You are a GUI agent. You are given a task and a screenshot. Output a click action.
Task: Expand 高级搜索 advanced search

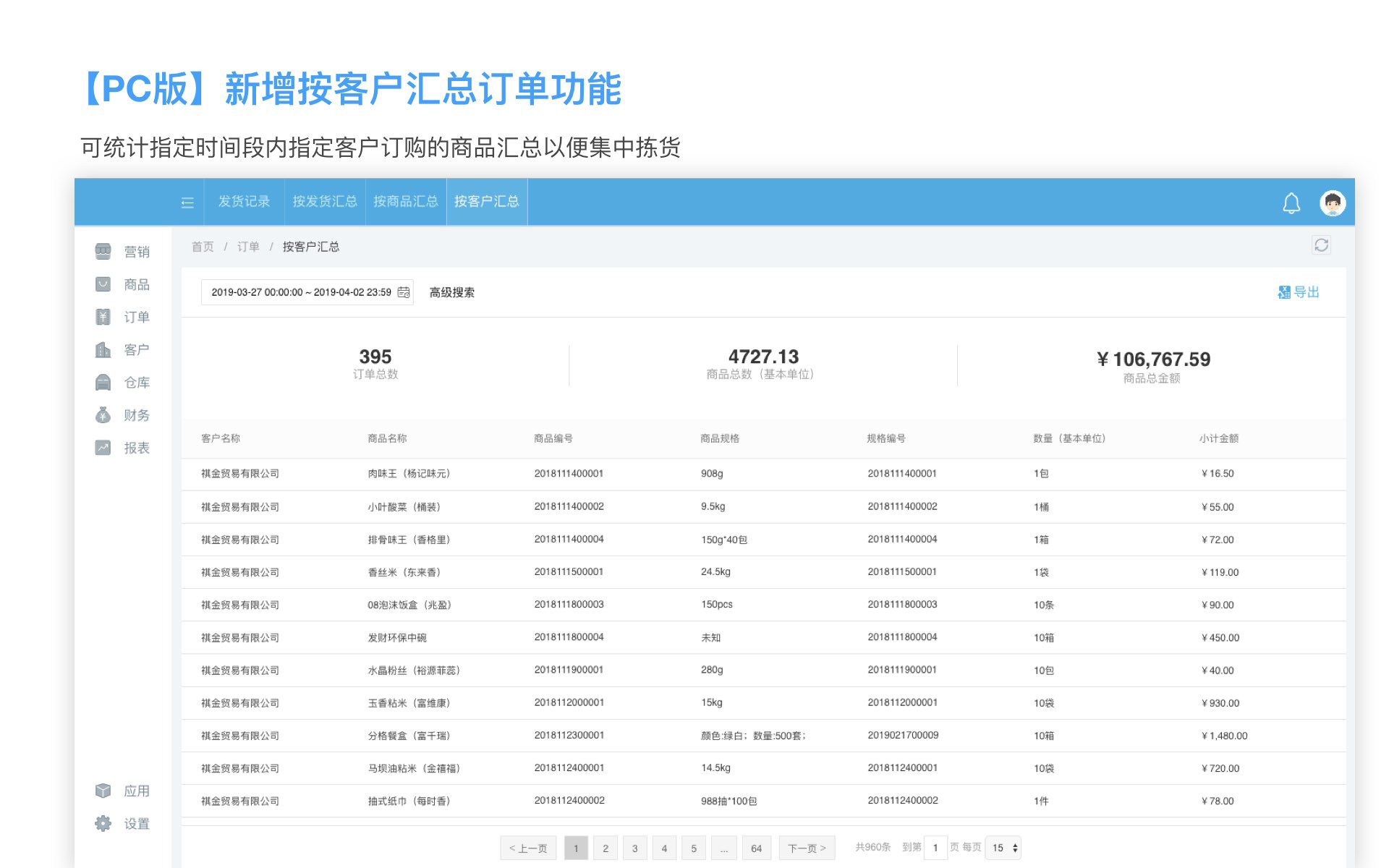pyautogui.click(x=452, y=292)
